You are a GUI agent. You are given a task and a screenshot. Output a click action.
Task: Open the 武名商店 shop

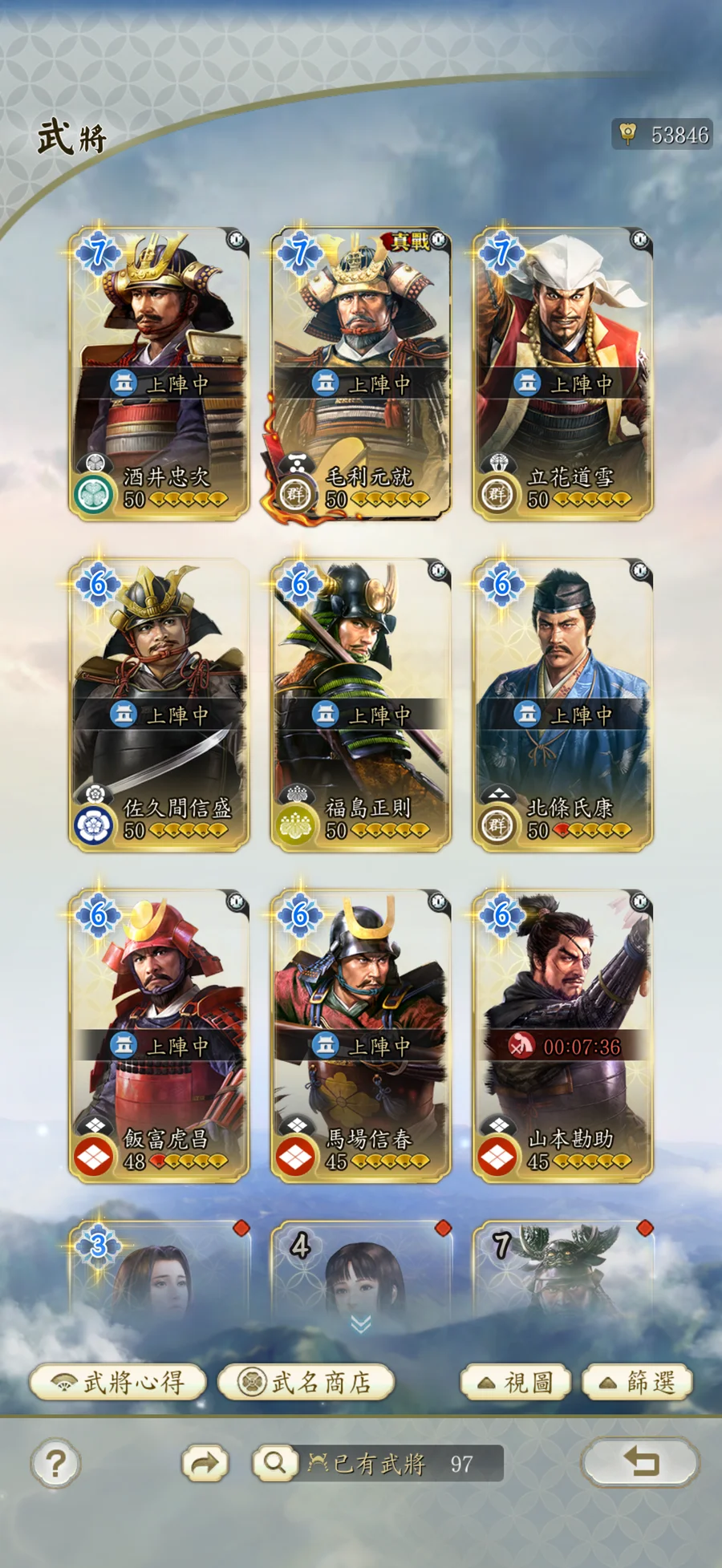pos(306,1382)
